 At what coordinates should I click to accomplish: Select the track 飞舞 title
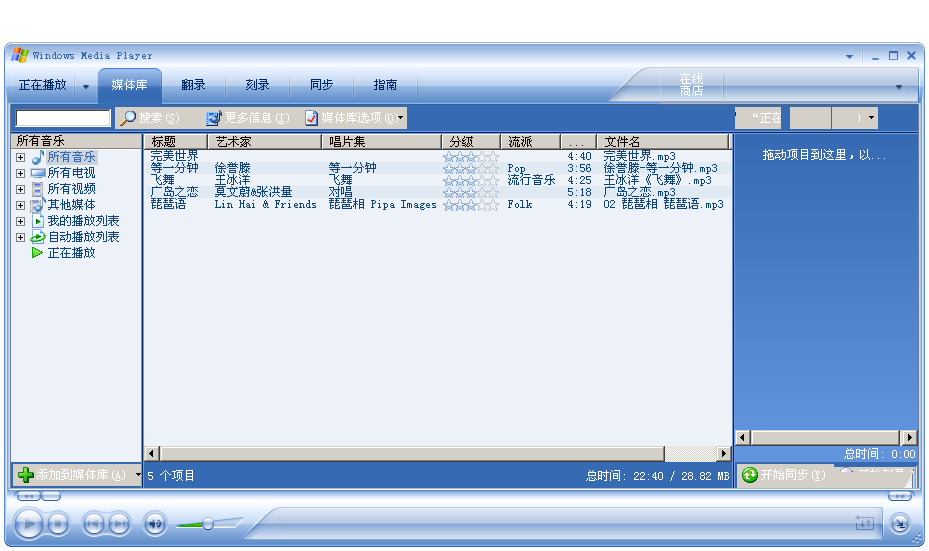coord(162,180)
